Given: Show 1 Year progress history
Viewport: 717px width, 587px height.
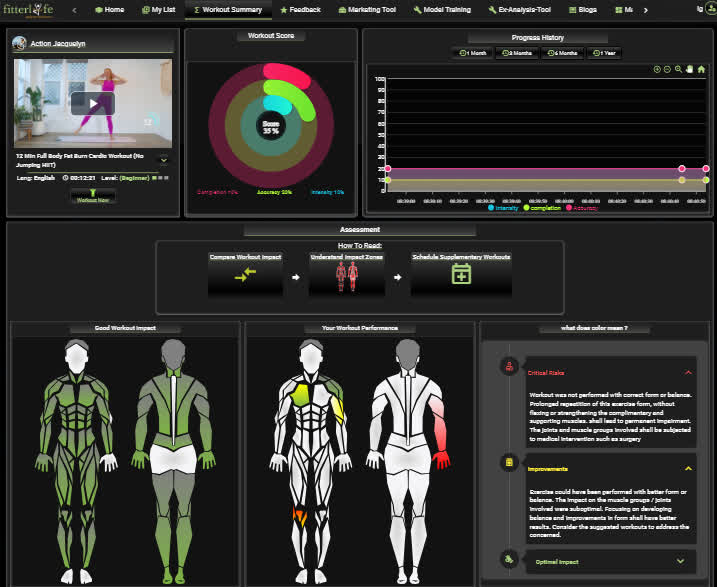Looking at the screenshot, I should [x=604, y=53].
